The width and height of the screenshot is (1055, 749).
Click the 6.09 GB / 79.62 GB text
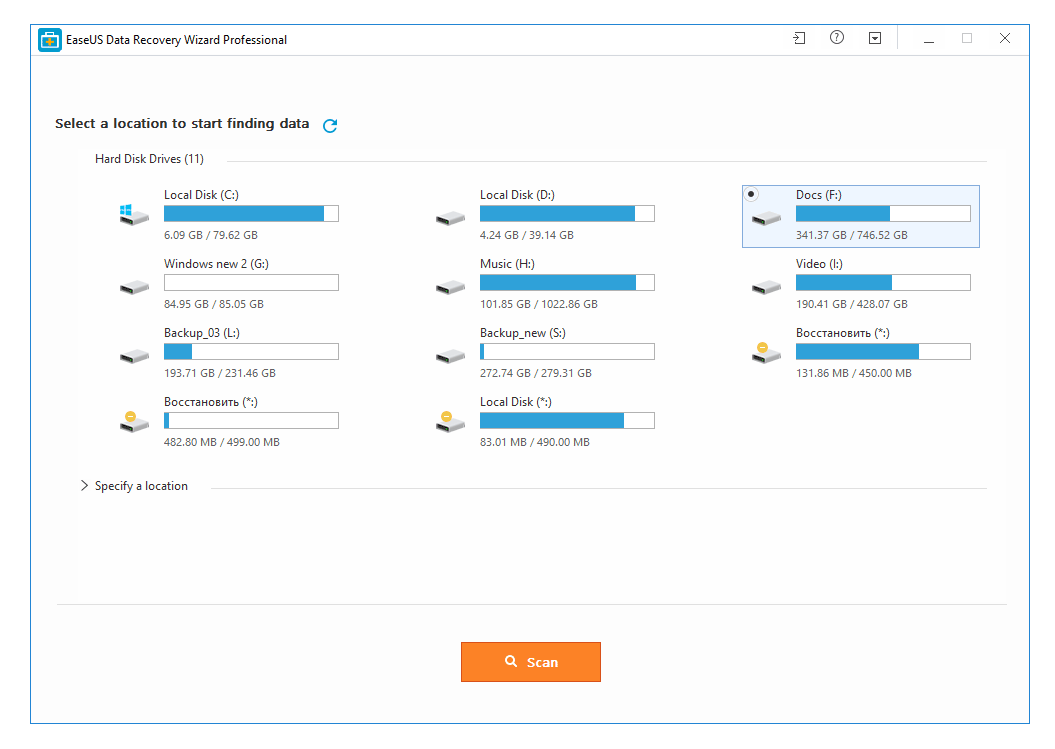pos(211,235)
